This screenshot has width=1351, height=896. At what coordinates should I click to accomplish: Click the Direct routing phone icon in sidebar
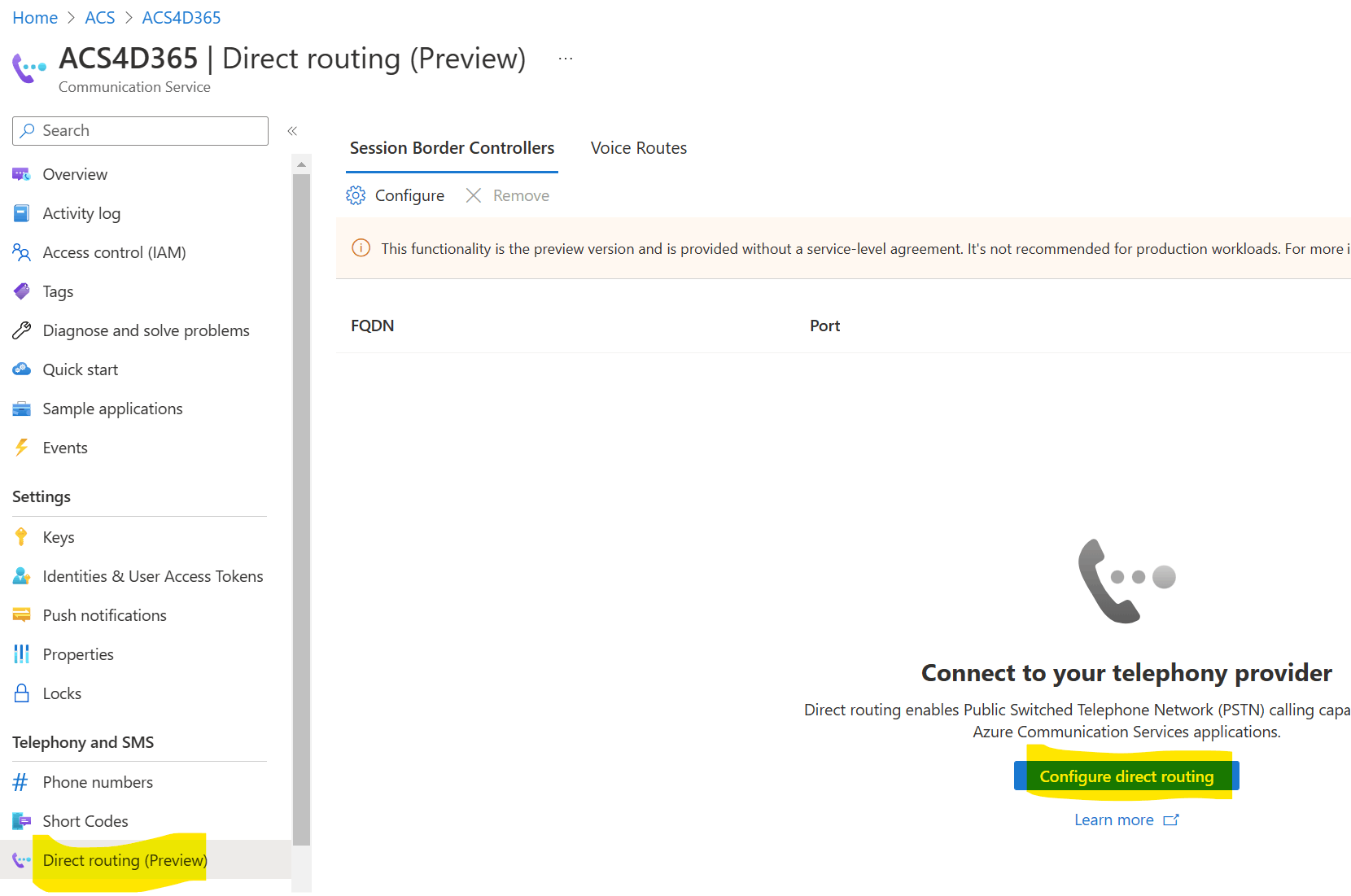point(21,860)
